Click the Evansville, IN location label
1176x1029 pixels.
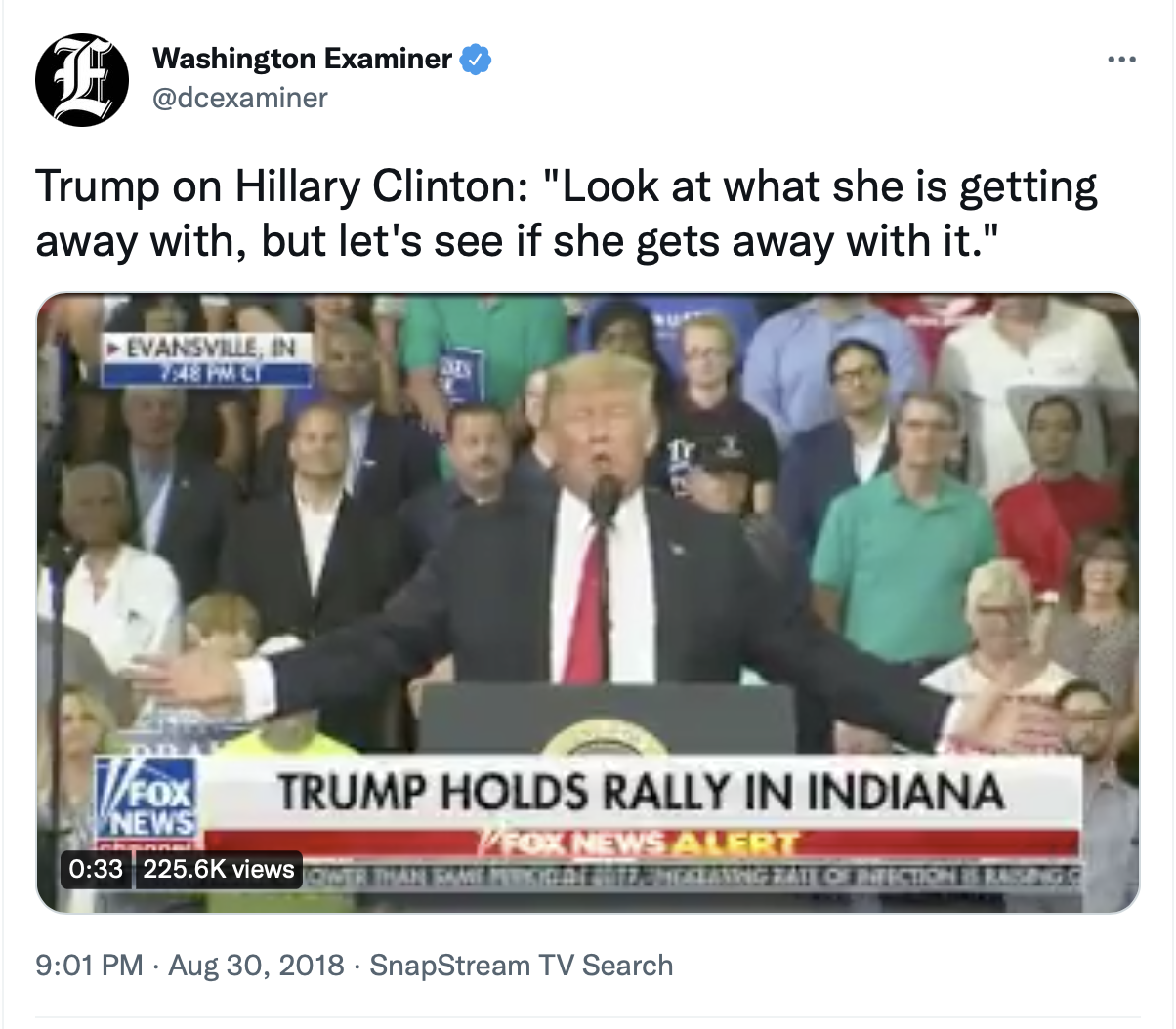pyautogui.click(x=208, y=348)
